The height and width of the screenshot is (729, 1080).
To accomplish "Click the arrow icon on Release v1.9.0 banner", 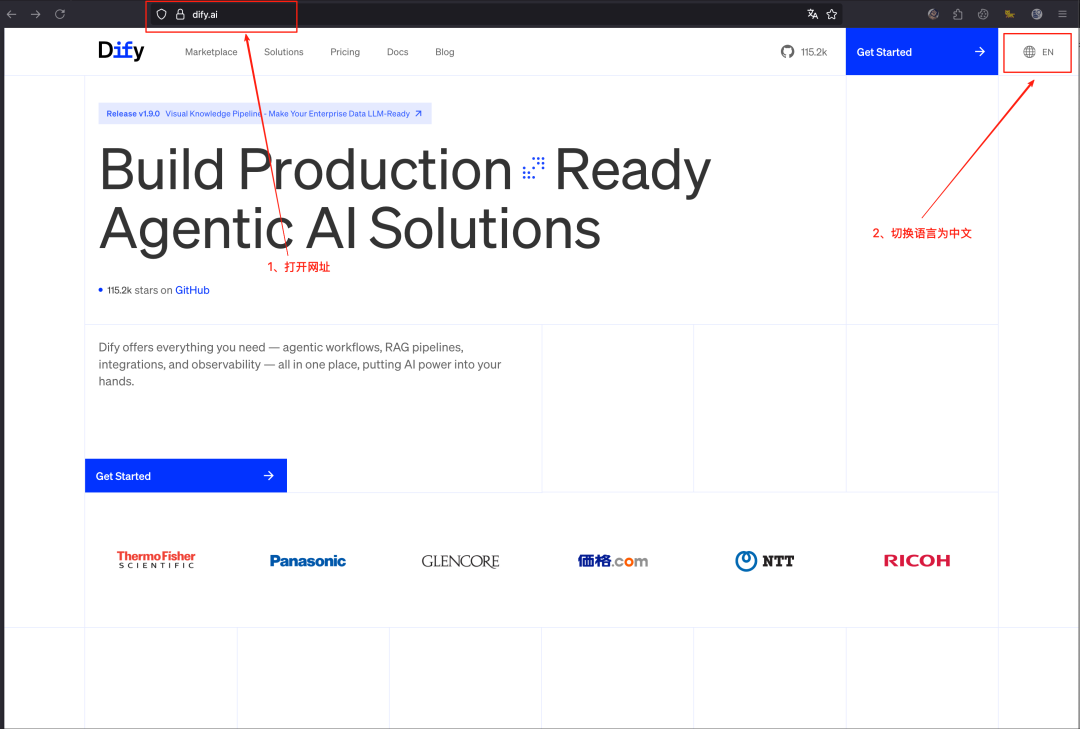I will point(418,114).
